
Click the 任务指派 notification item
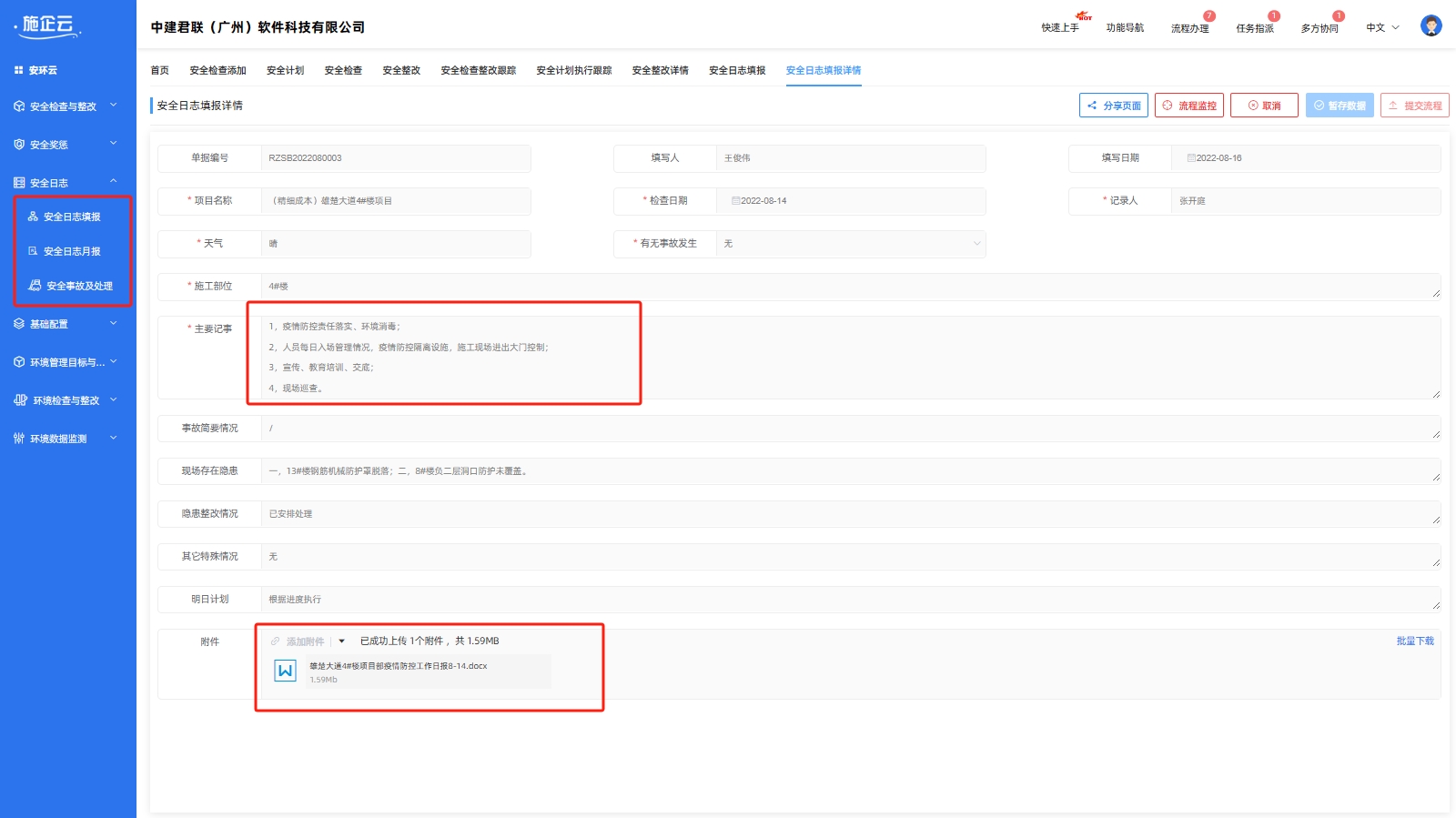(1254, 28)
